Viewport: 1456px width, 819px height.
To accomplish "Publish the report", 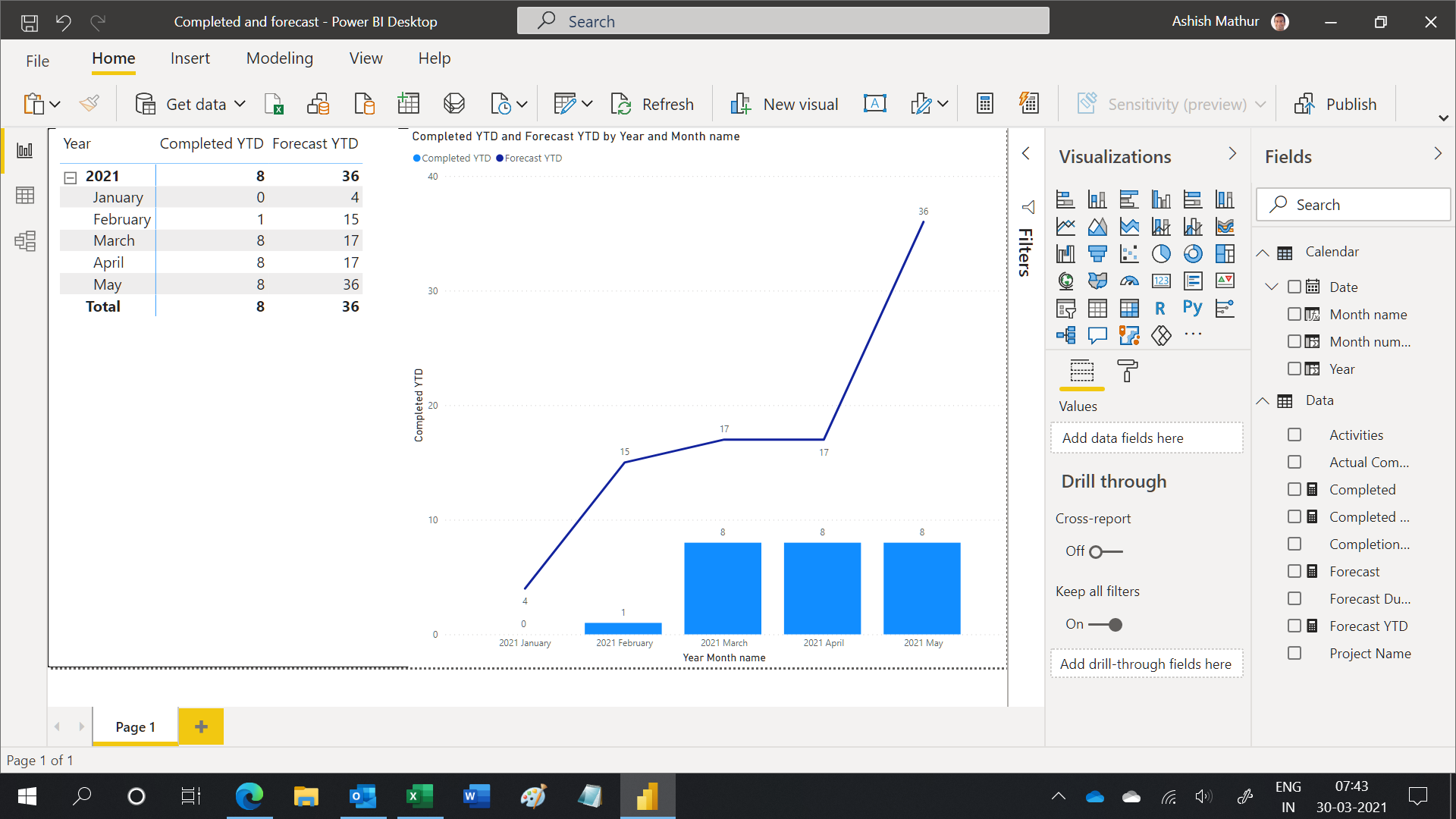I will coord(1335,104).
